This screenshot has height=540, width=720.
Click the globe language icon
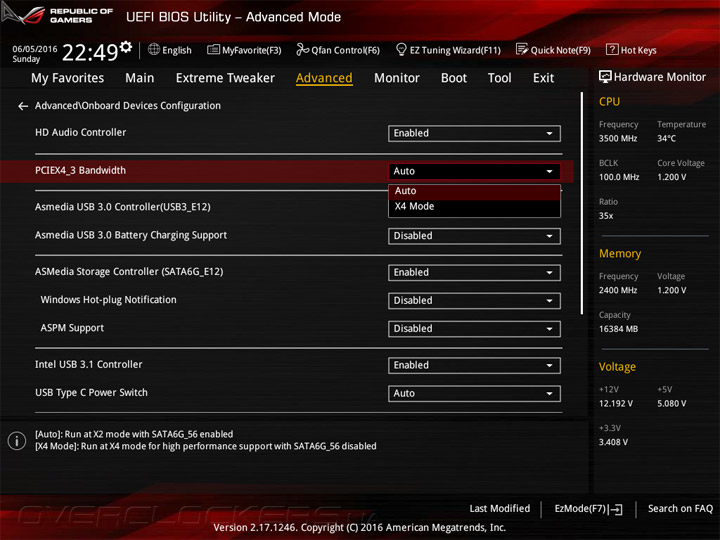(x=154, y=49)
